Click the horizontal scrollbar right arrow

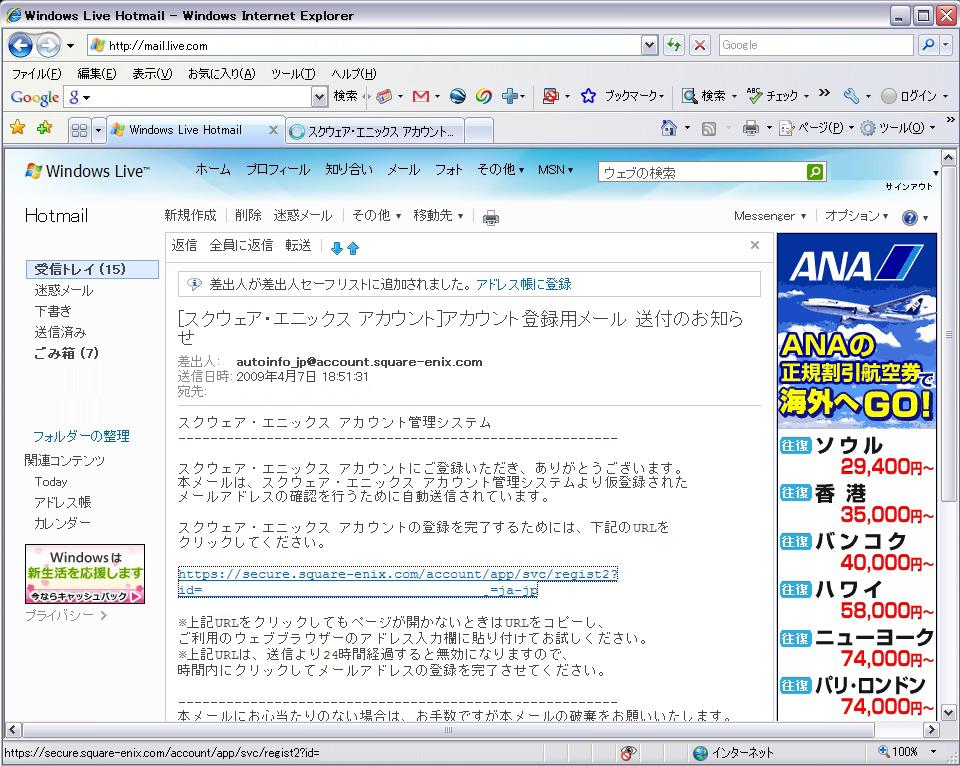[931, 730]
